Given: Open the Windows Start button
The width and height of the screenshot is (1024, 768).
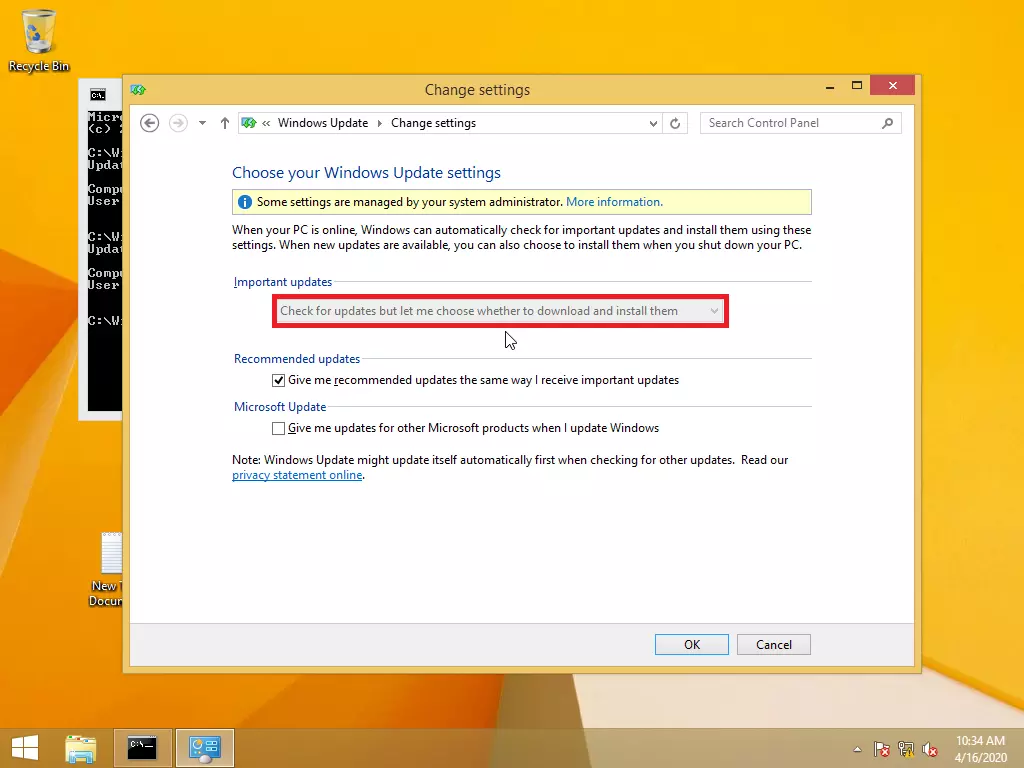Looking at the screenshot, I should tap(25, 748).
